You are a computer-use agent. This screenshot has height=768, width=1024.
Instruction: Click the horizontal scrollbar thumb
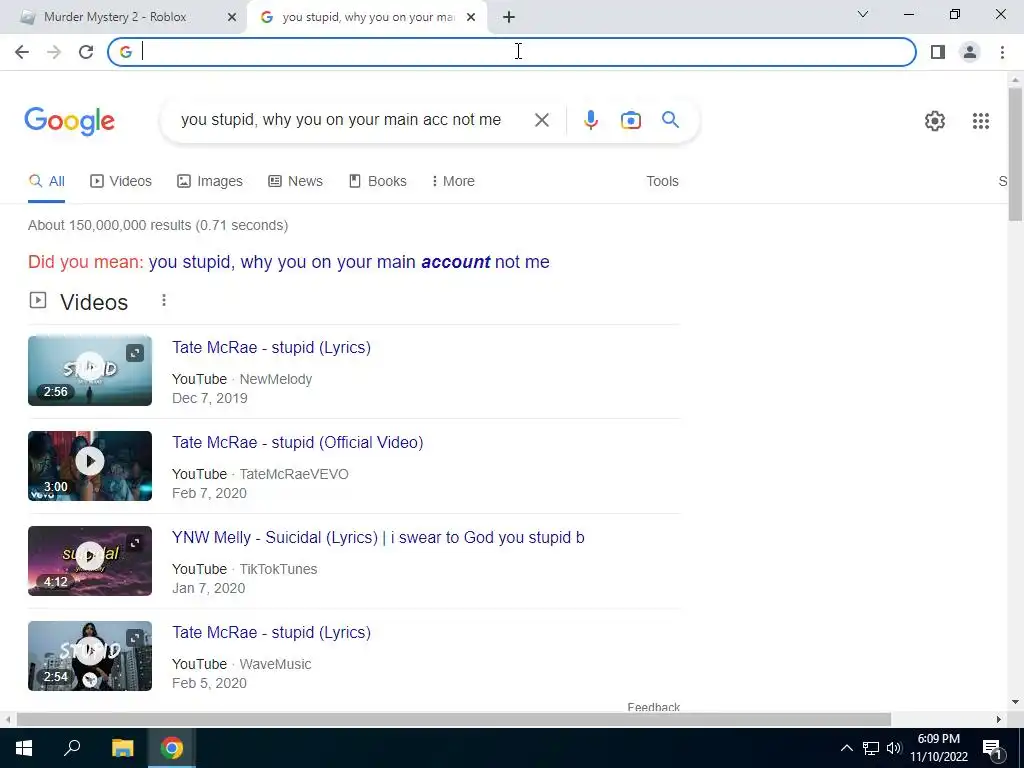(453, 719)
